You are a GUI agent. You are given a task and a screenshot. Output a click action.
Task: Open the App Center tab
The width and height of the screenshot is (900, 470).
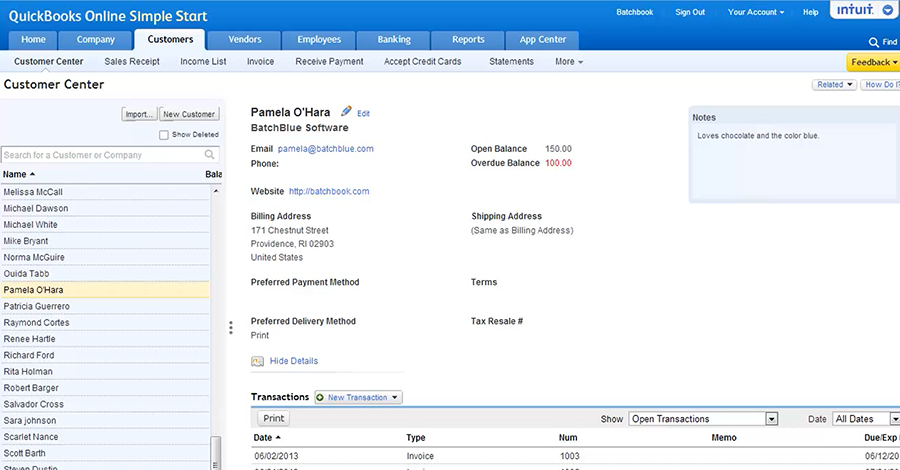pos(542,40)
